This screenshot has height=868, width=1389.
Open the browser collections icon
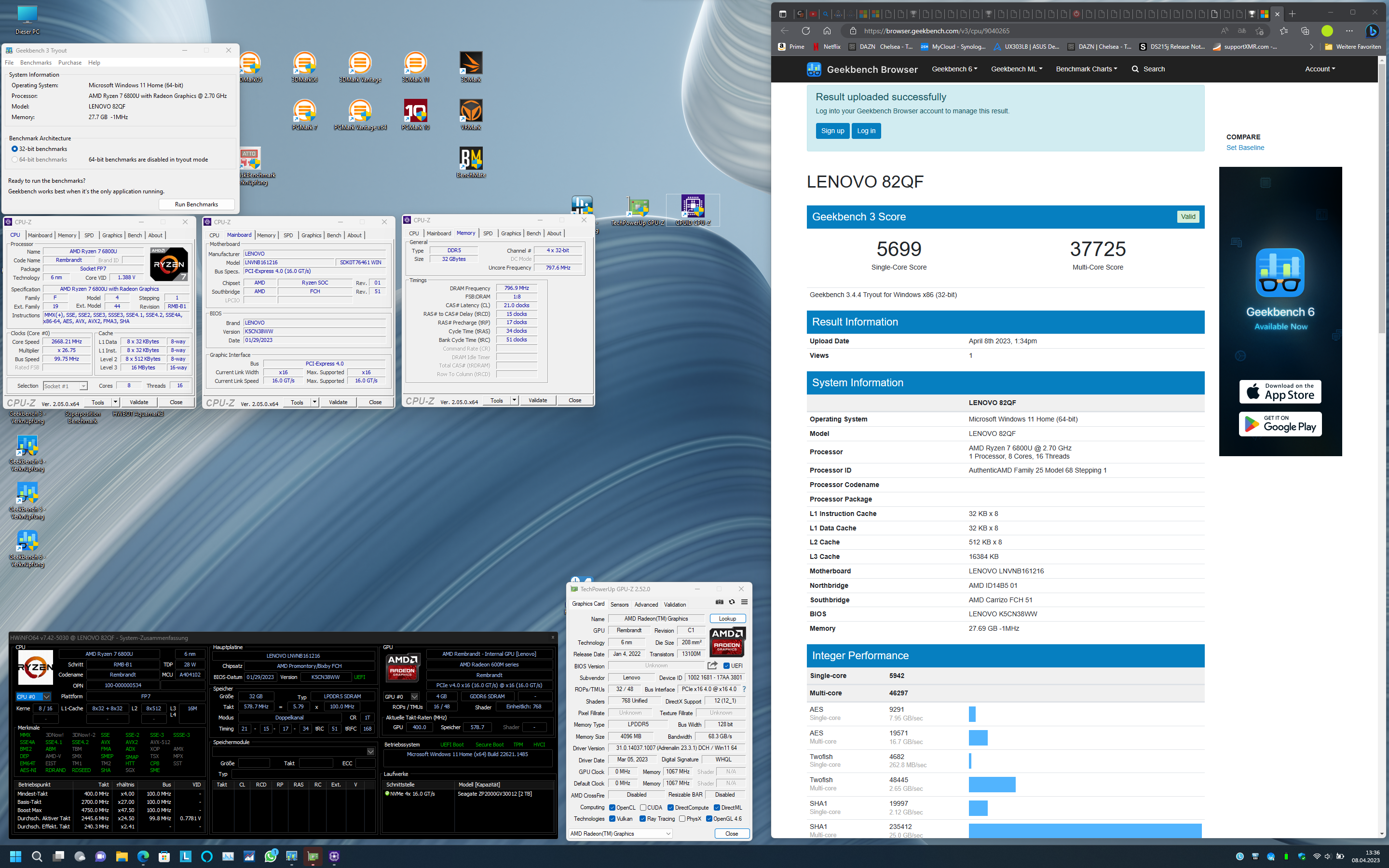click(1305, 31)
